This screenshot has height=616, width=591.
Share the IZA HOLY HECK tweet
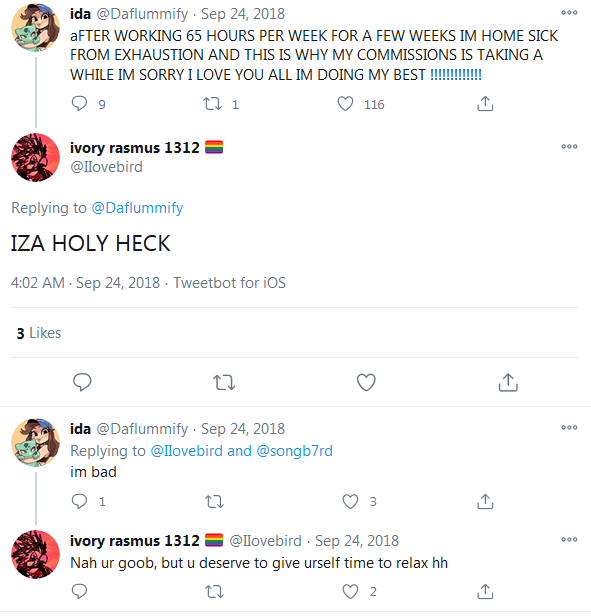pos(508,382)
